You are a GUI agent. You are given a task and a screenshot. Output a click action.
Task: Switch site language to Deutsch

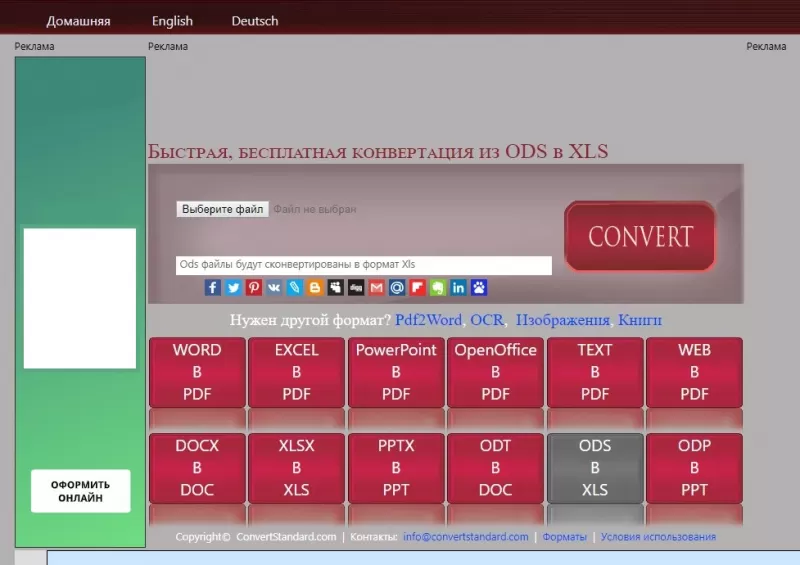(x=255, y=21)
